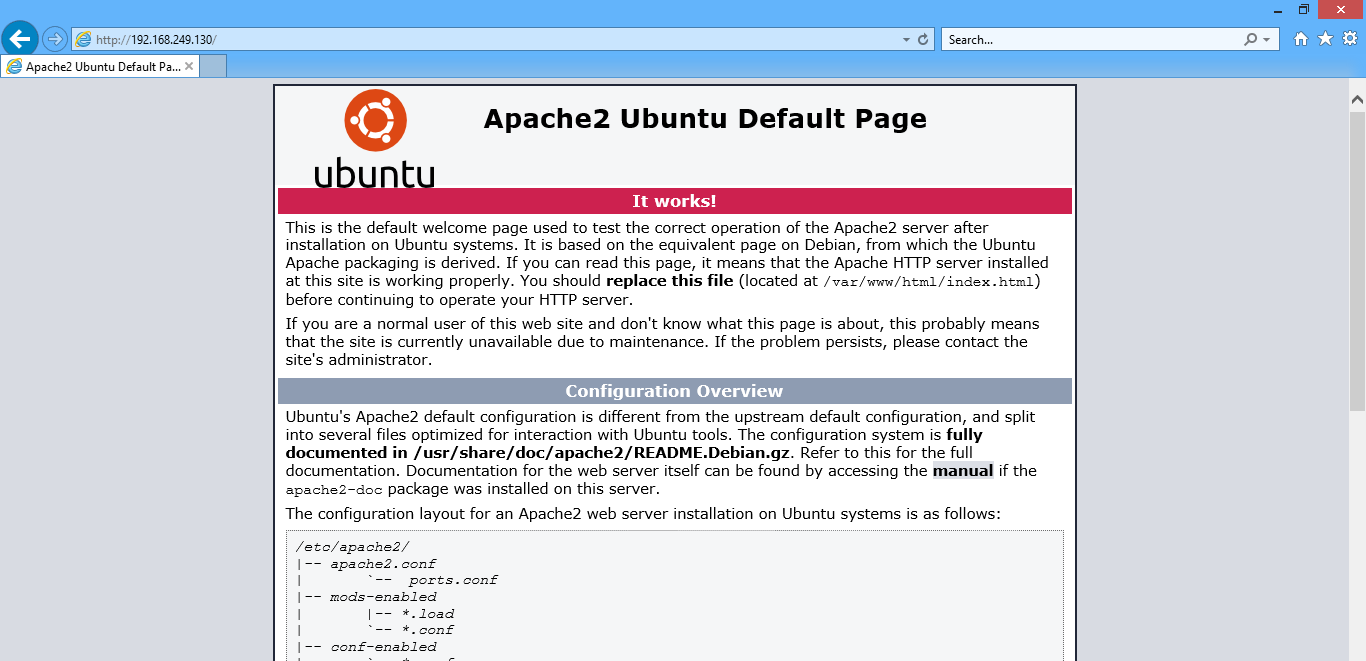The width and height of the screenshot is (1366, 661).
Task: Click the It works! banner
Action: [675, 201]
